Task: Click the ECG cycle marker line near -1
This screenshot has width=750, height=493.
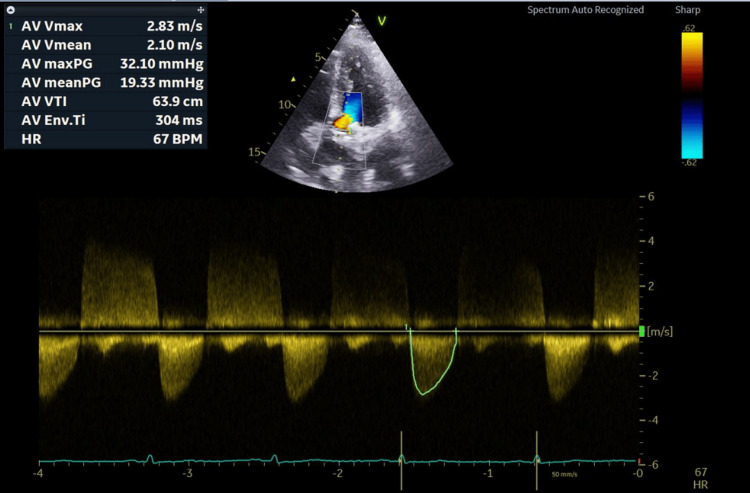Action: tap(537, 460)
